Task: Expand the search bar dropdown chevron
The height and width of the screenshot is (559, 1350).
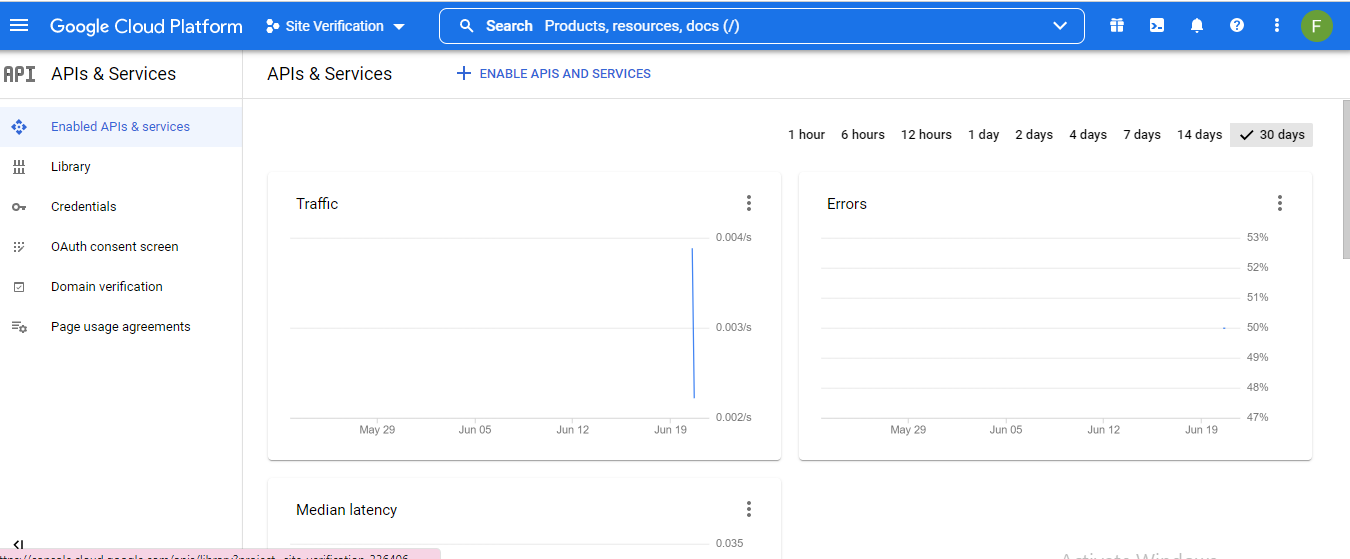Action: pyautogui.click(x=1060, y=26)
